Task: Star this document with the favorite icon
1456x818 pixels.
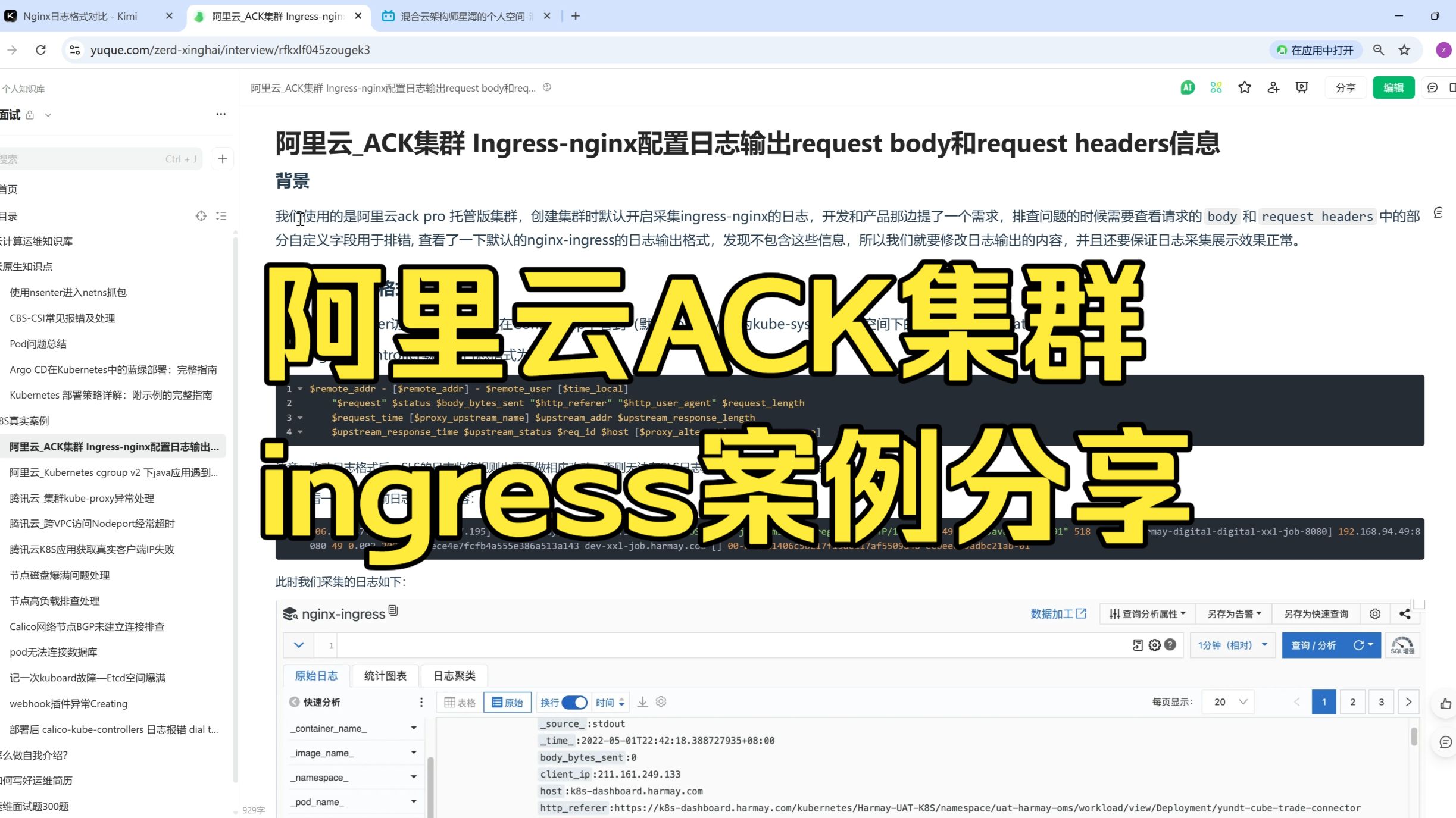Action: pos(1245,87)
